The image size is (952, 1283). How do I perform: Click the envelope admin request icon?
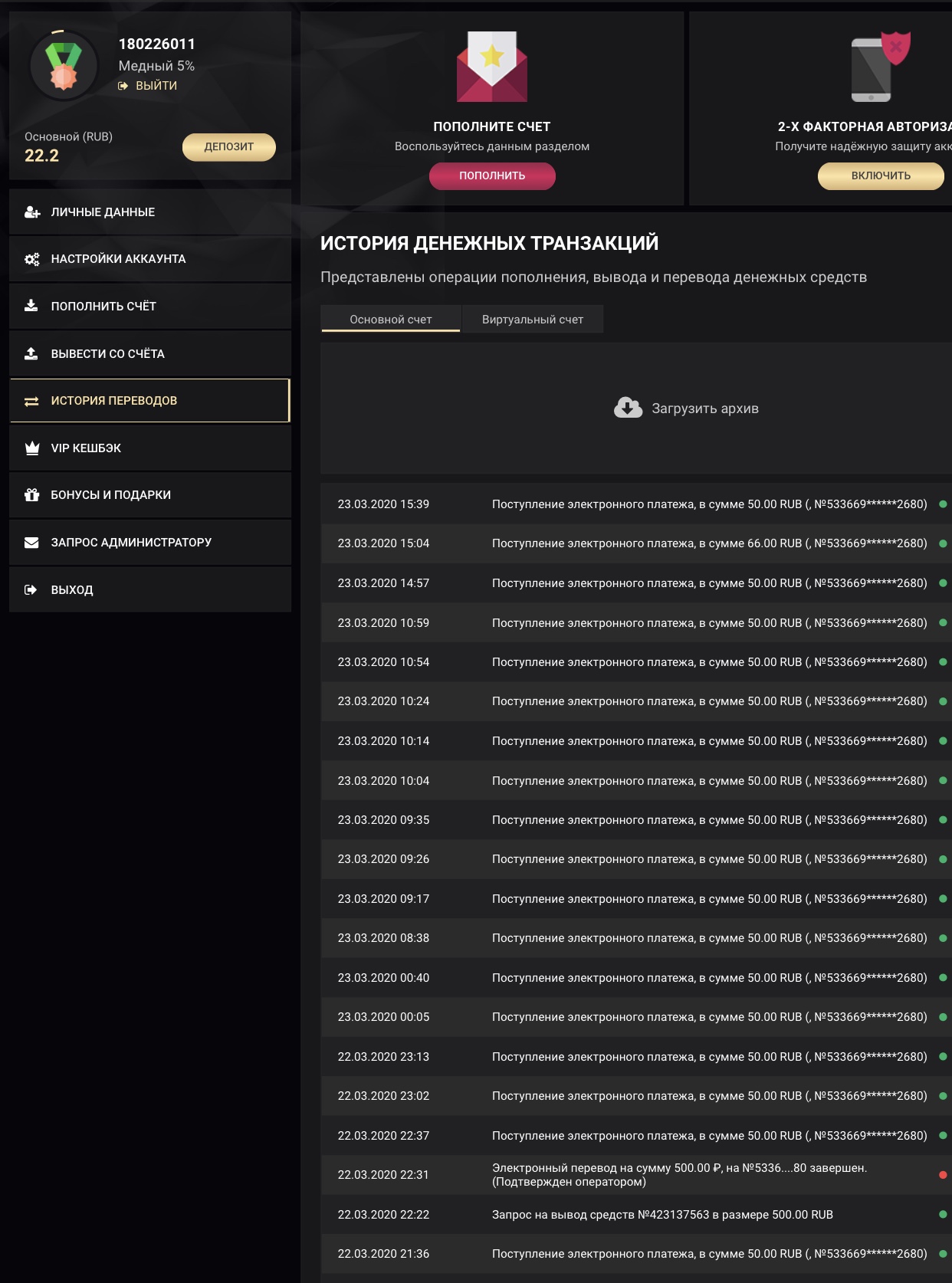(31, 543)
